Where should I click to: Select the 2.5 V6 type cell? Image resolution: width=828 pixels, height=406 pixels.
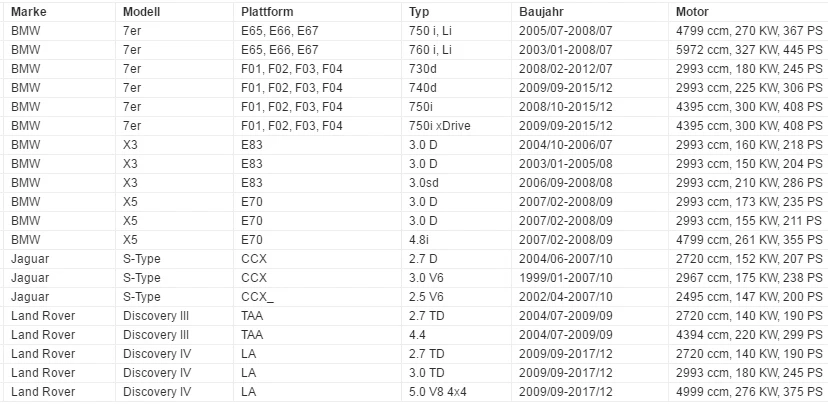[456, 297]
